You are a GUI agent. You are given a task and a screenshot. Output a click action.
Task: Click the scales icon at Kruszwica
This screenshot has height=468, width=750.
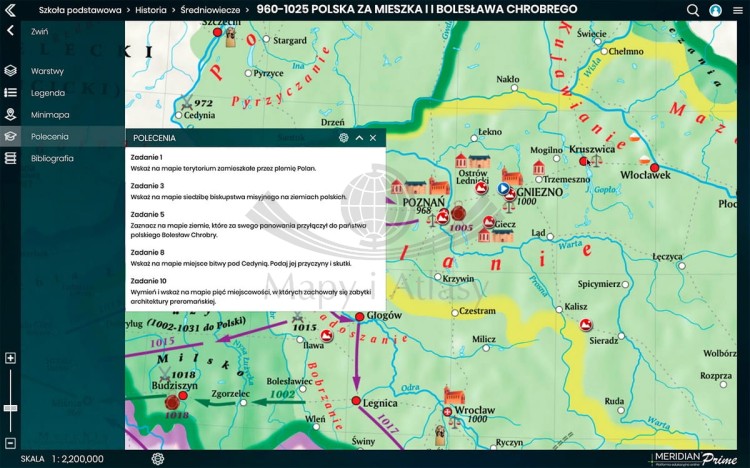click(596, 161)
